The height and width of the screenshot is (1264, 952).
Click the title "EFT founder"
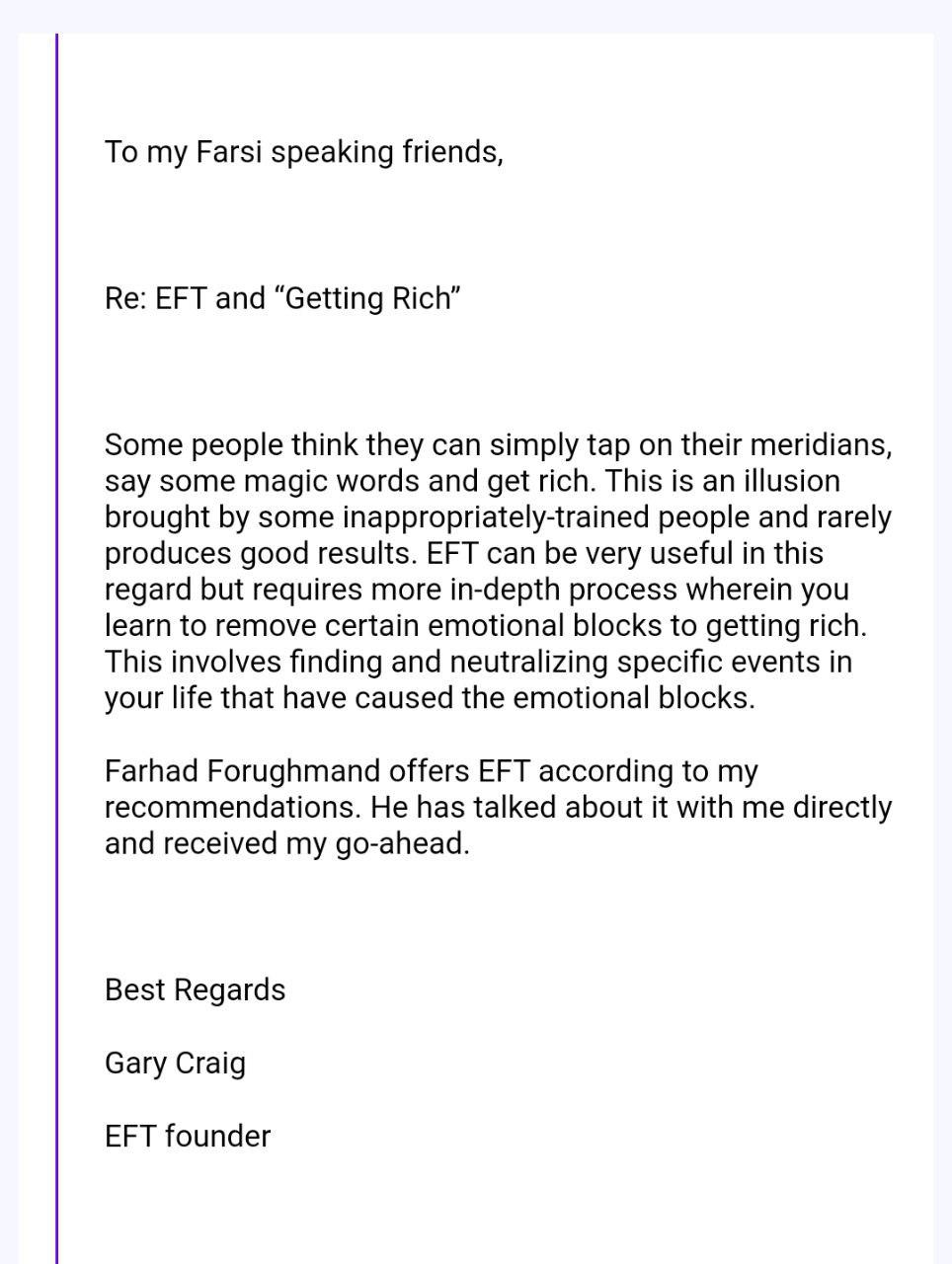pyautogui.click(x=188, y=1136)
